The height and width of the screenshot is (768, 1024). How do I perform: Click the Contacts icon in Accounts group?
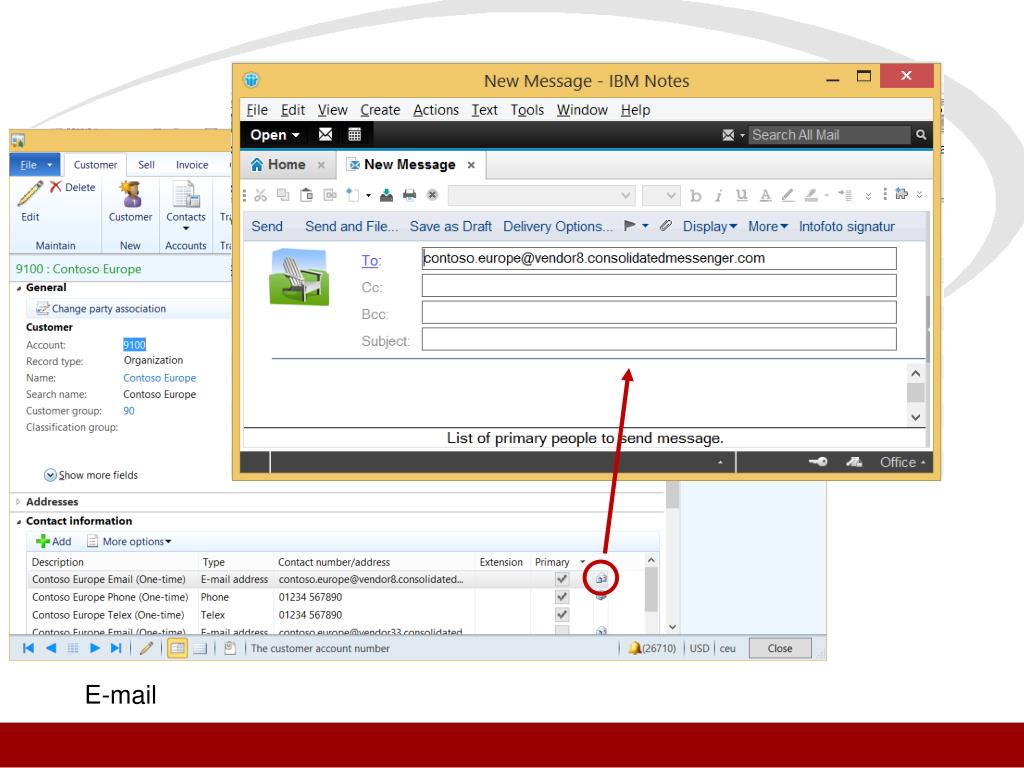[x=186, y=194]
